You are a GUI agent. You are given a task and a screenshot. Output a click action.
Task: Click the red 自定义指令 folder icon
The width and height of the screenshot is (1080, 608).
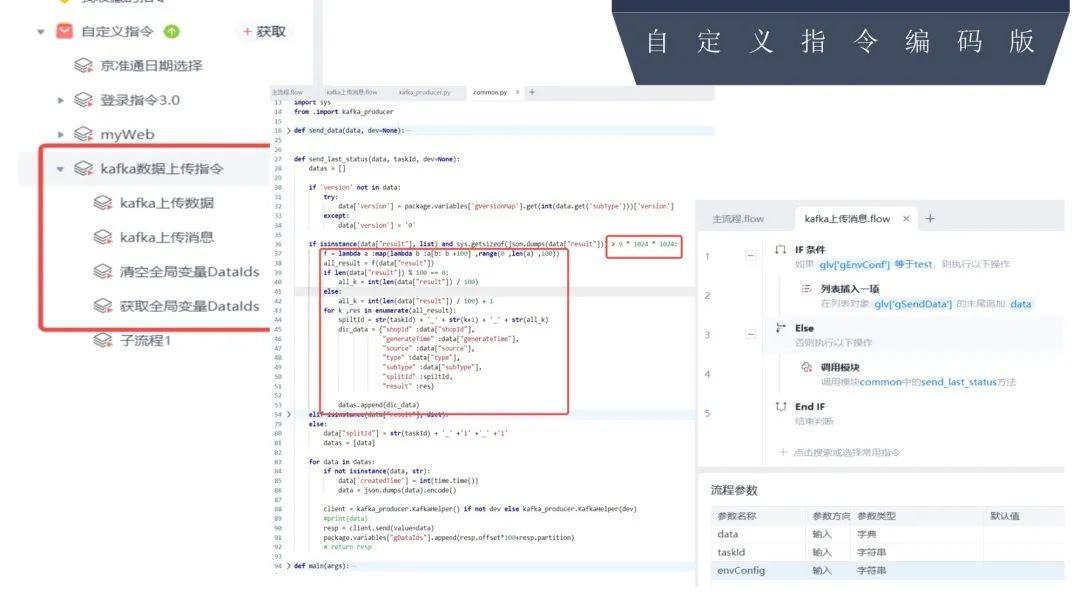(x=64, y=31)
